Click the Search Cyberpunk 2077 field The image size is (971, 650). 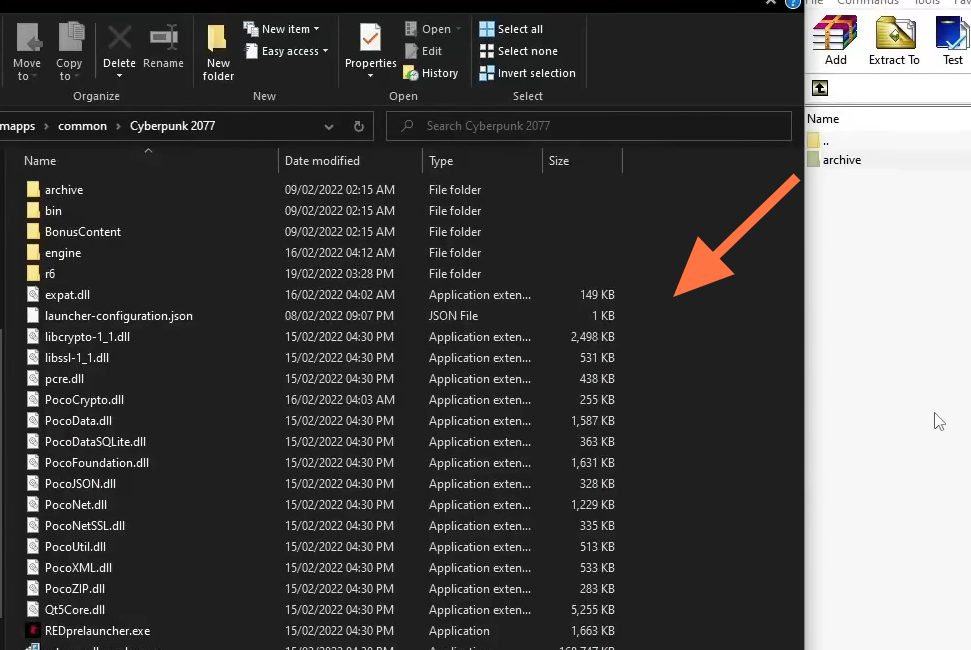click(589, 126)
